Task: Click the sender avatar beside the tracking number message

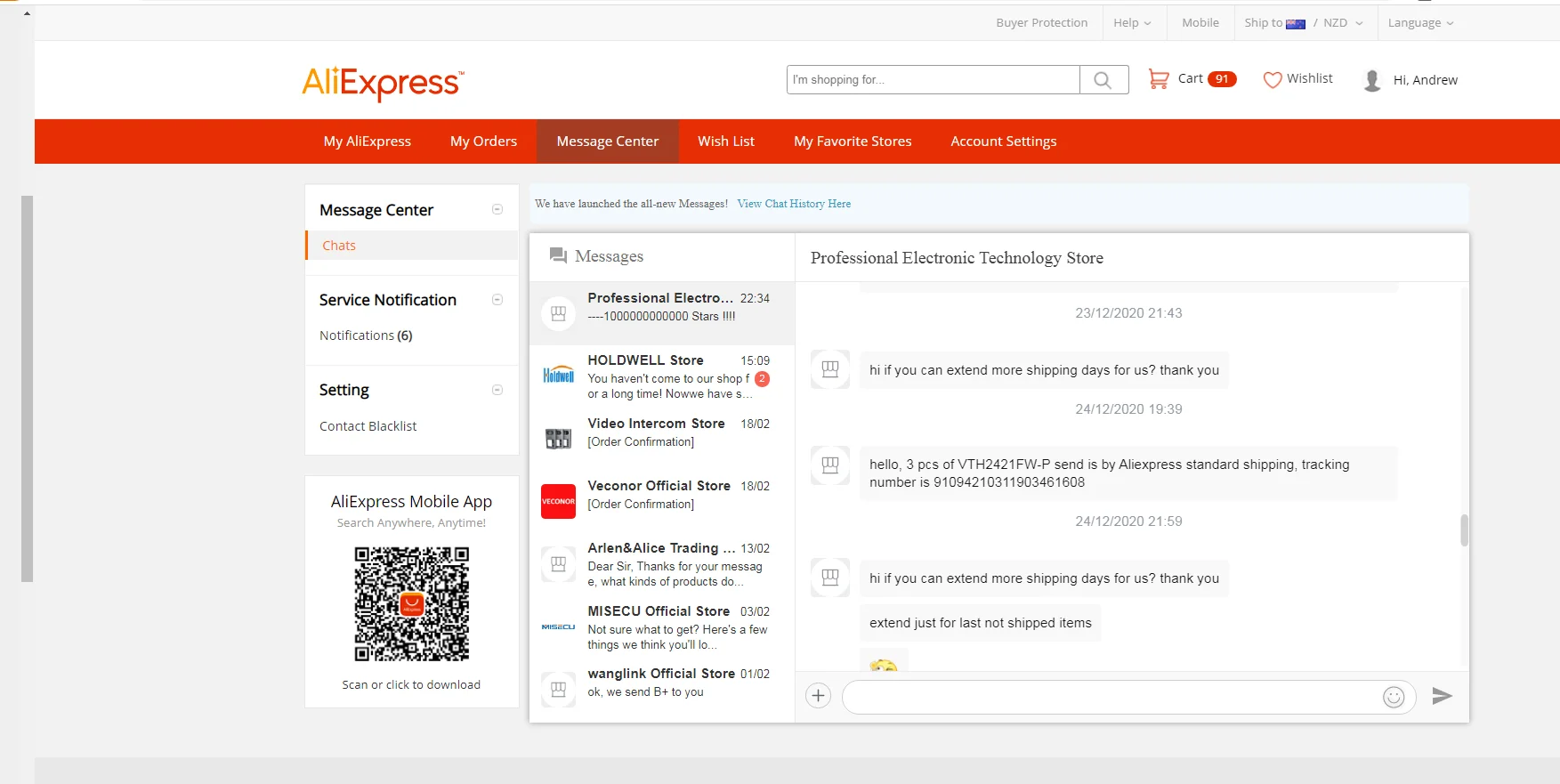Action: click(x=830, y=465)
